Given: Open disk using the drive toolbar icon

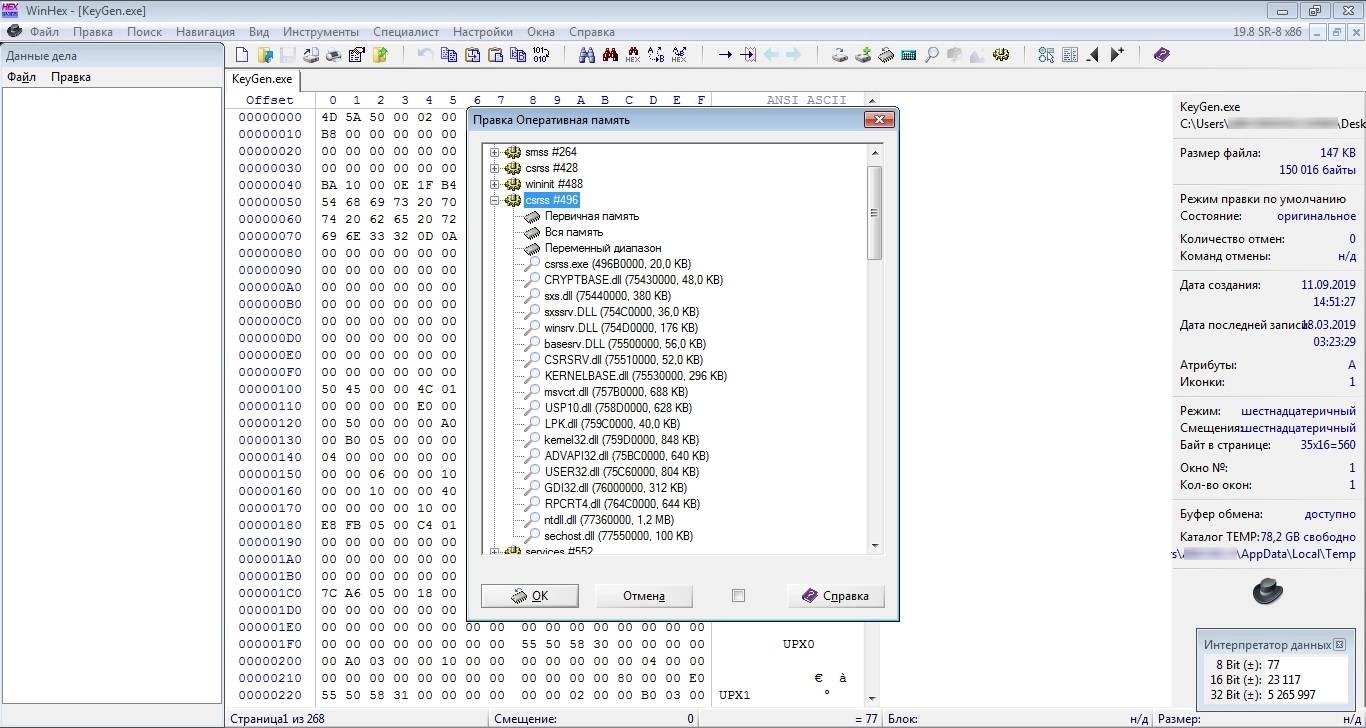Looking at the screenshot, I should tap(840, 55).
